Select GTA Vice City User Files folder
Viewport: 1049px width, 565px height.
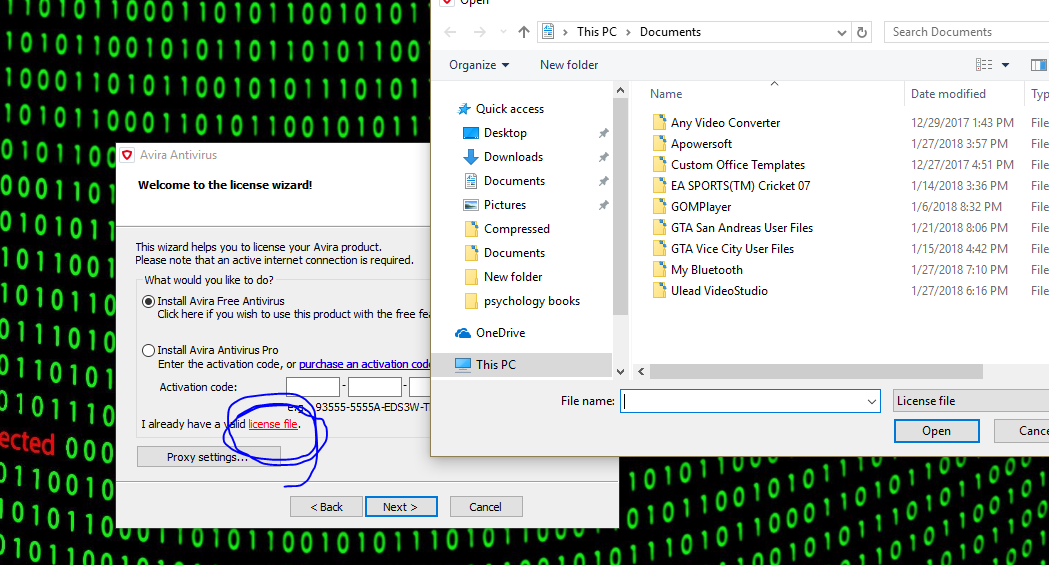click(x=733, y=249)
